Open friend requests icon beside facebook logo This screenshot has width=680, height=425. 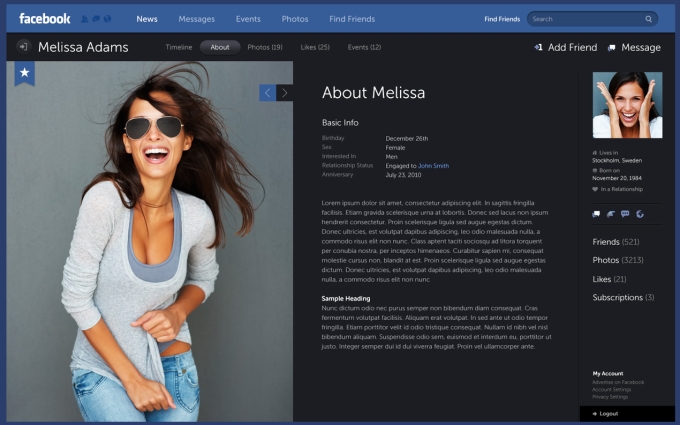click(x=84, y=19)
